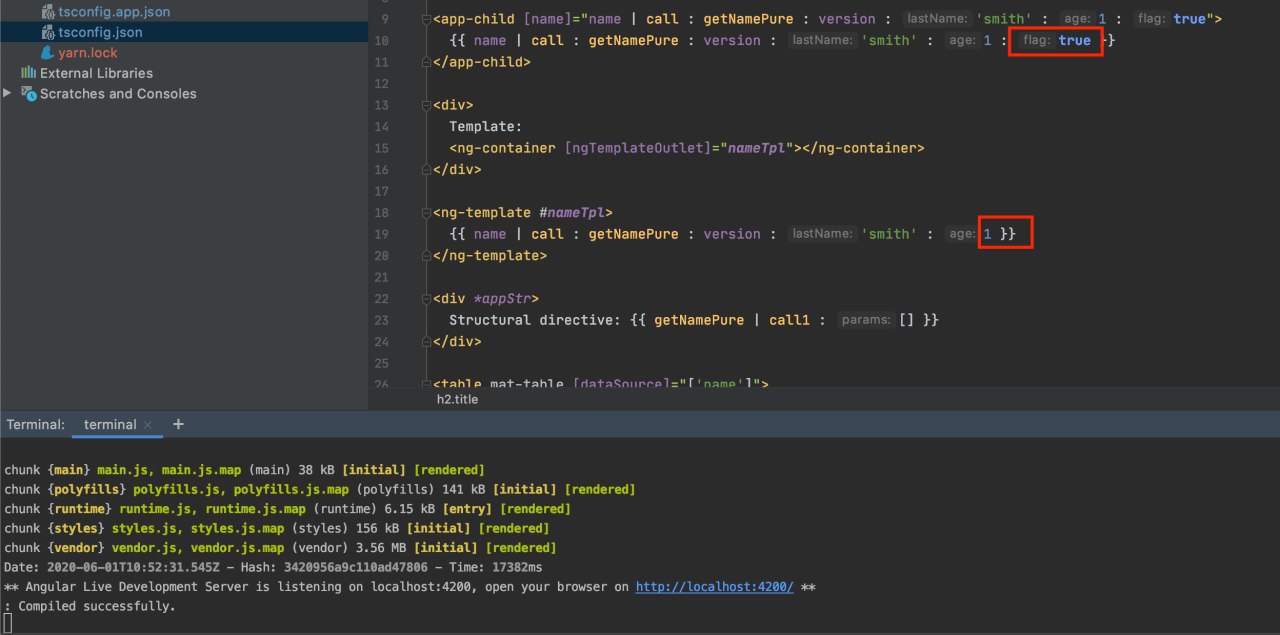Screen dimensions: 1280x635
Task: Add a new terminal session with plus
Action: [x=178, y=424]
